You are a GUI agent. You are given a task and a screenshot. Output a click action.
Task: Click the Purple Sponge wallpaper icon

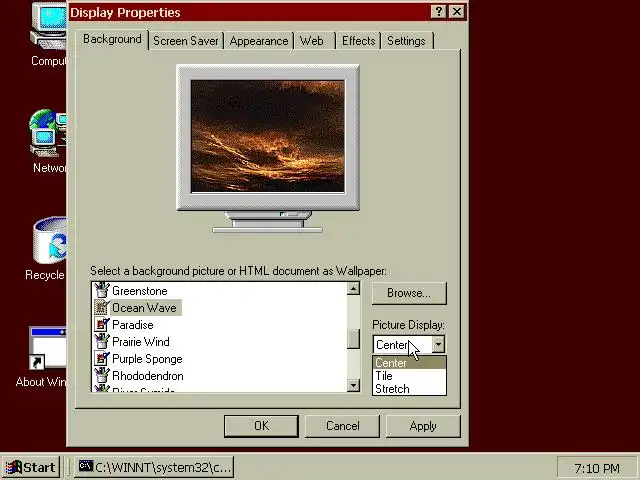click(102, 358)
